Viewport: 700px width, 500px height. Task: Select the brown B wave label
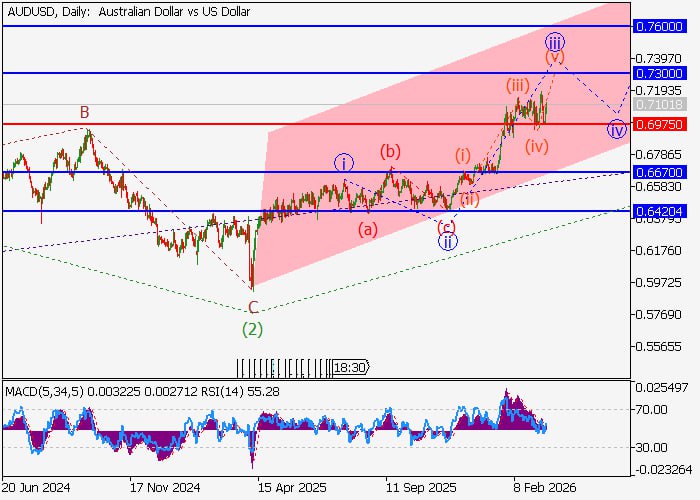[x=86, y=112]
